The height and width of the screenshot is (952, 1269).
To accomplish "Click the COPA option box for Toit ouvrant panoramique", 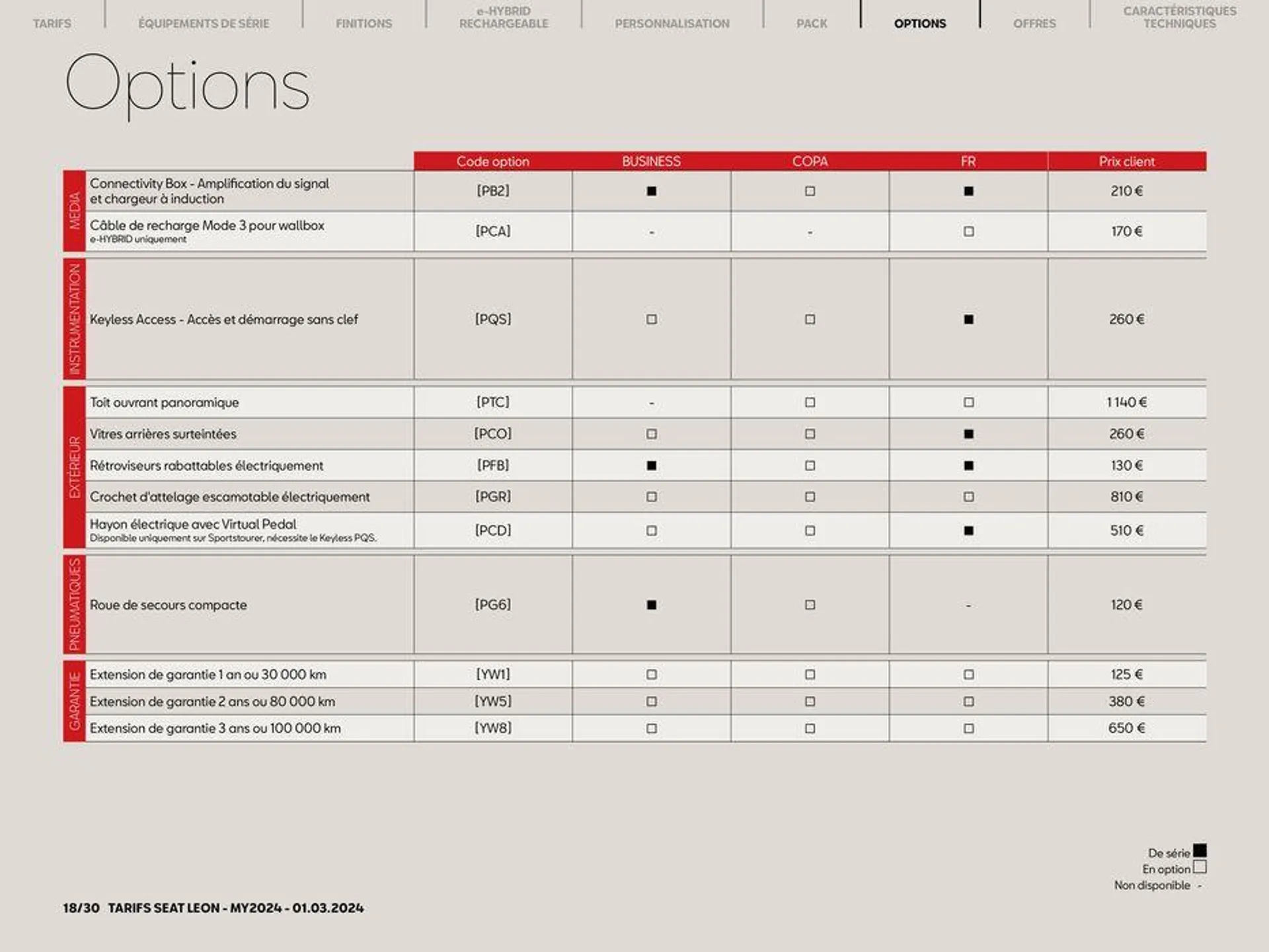I will (x=810, y=402).
